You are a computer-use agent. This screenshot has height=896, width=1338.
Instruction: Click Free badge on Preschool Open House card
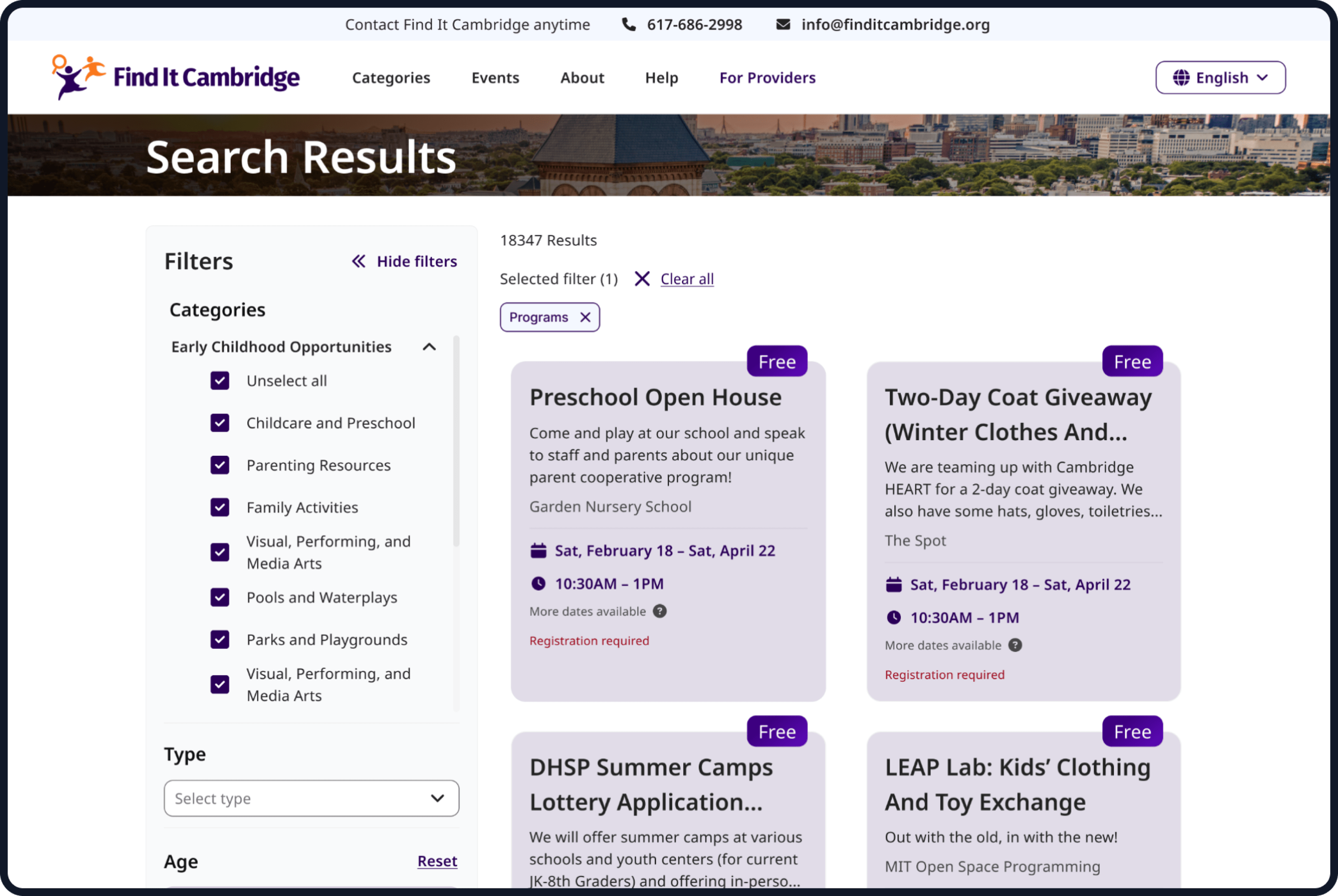[x=777, y=361]
